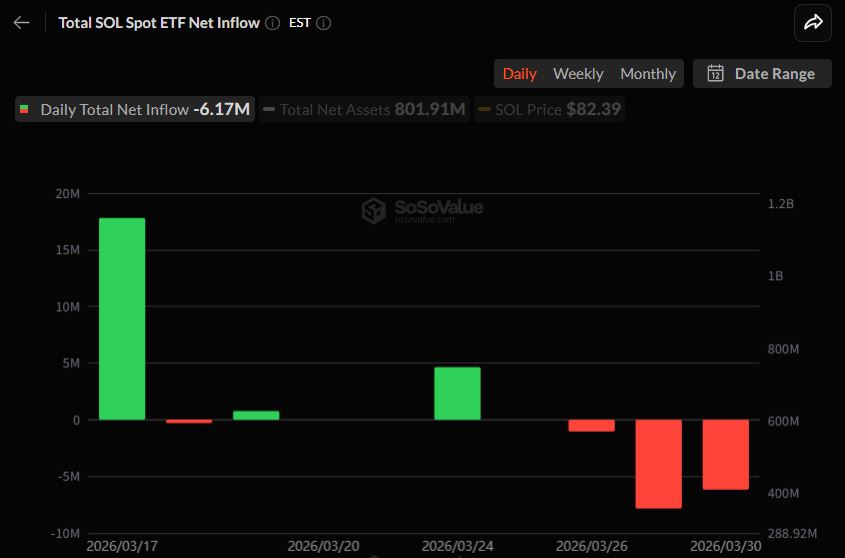Click the red bar at 2026/03/30
This screenshot has width=845, height=558.
tap(725, 454)
